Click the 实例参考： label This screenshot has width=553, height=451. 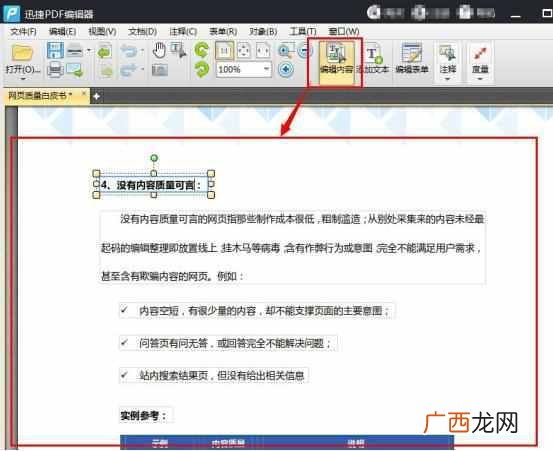[144, 415]
